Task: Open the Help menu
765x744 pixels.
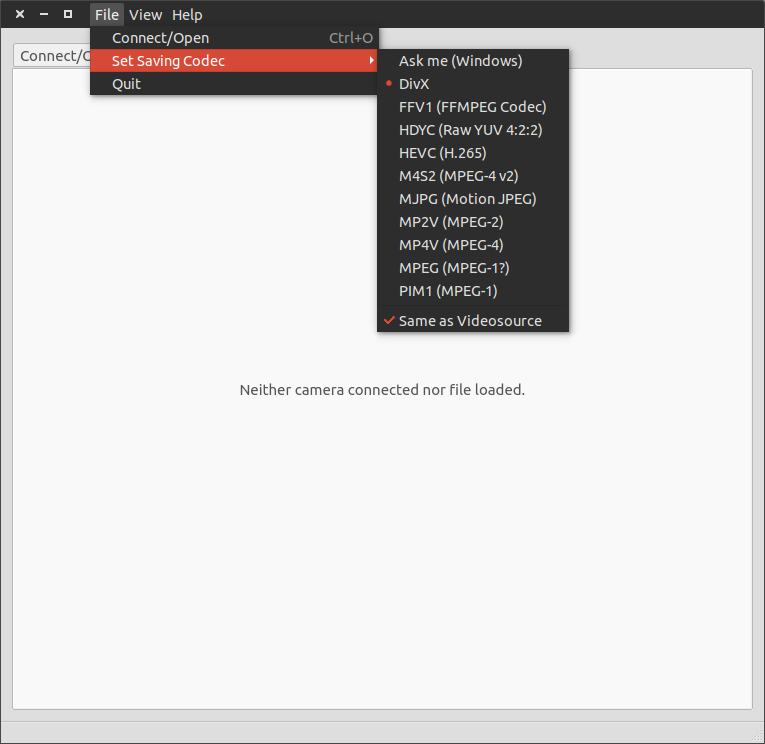Action: click(187, 15)
